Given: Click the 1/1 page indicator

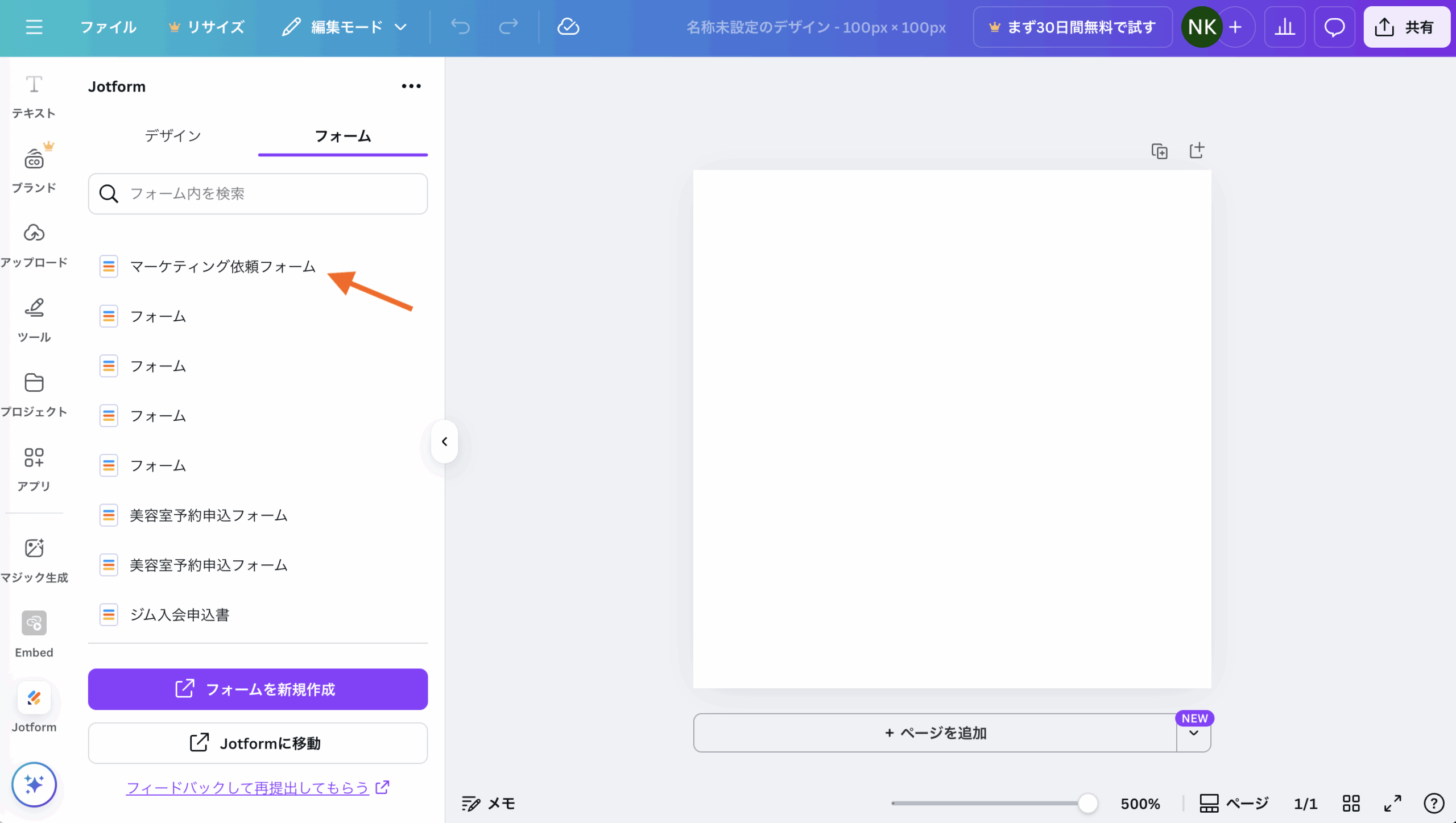Looking at the screenshot, I should point(1305,804).
